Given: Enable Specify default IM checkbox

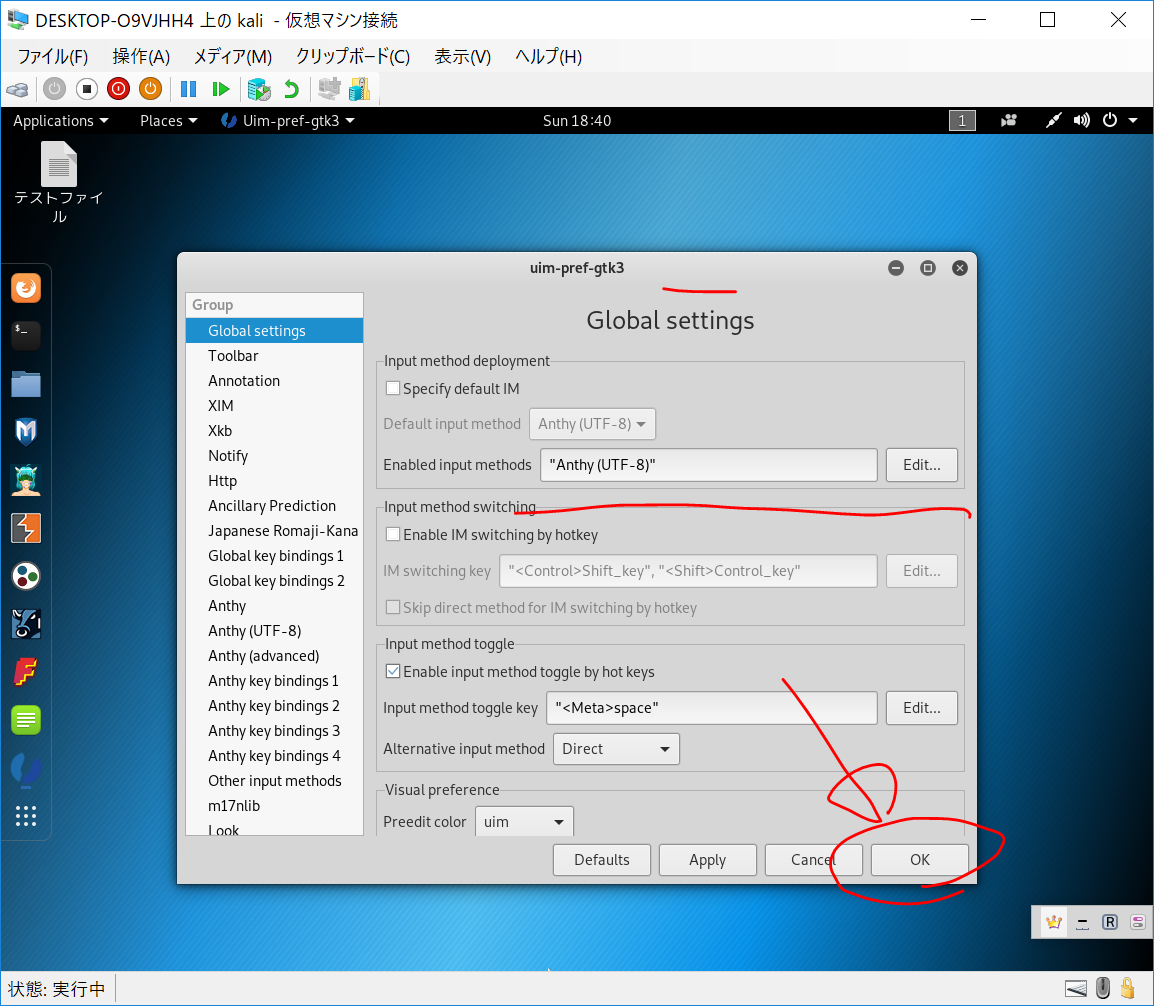Looking at the screenshot, I should click(393, 389).
